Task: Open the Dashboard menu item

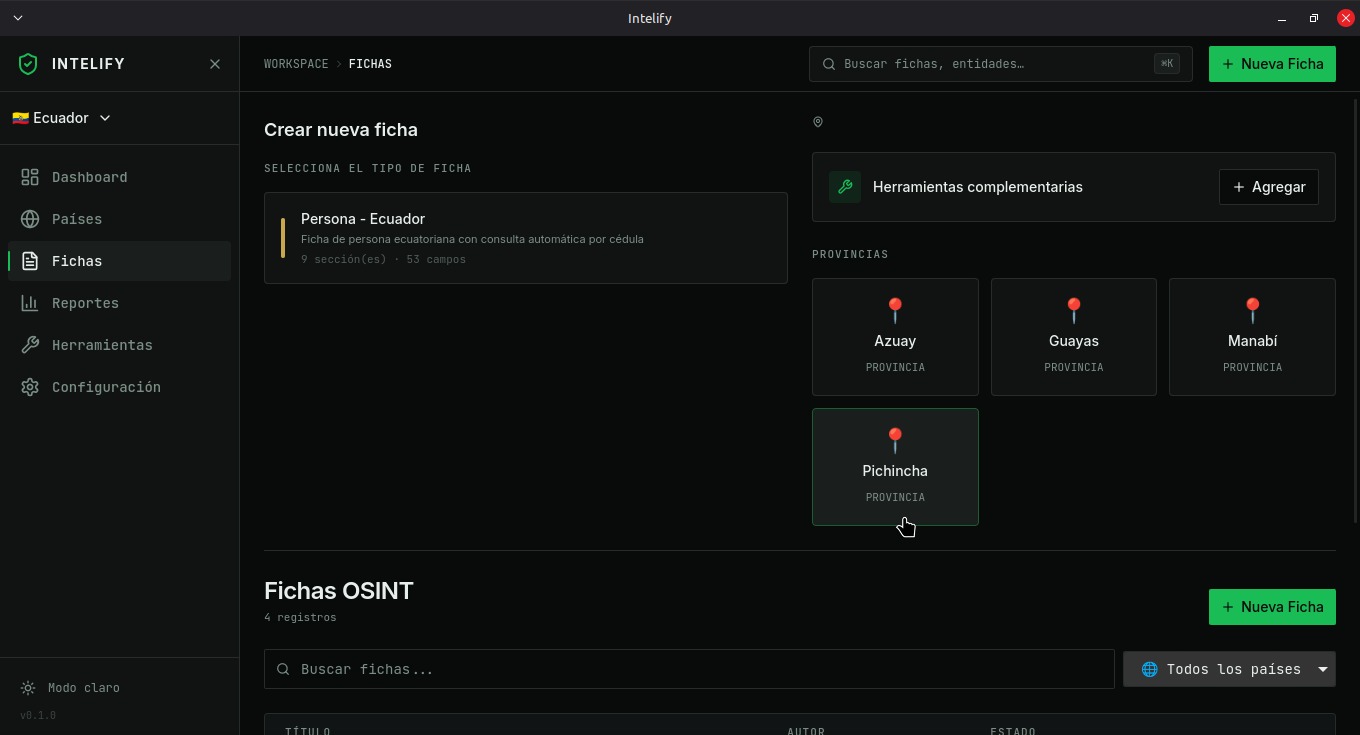Action: (119, 177)
